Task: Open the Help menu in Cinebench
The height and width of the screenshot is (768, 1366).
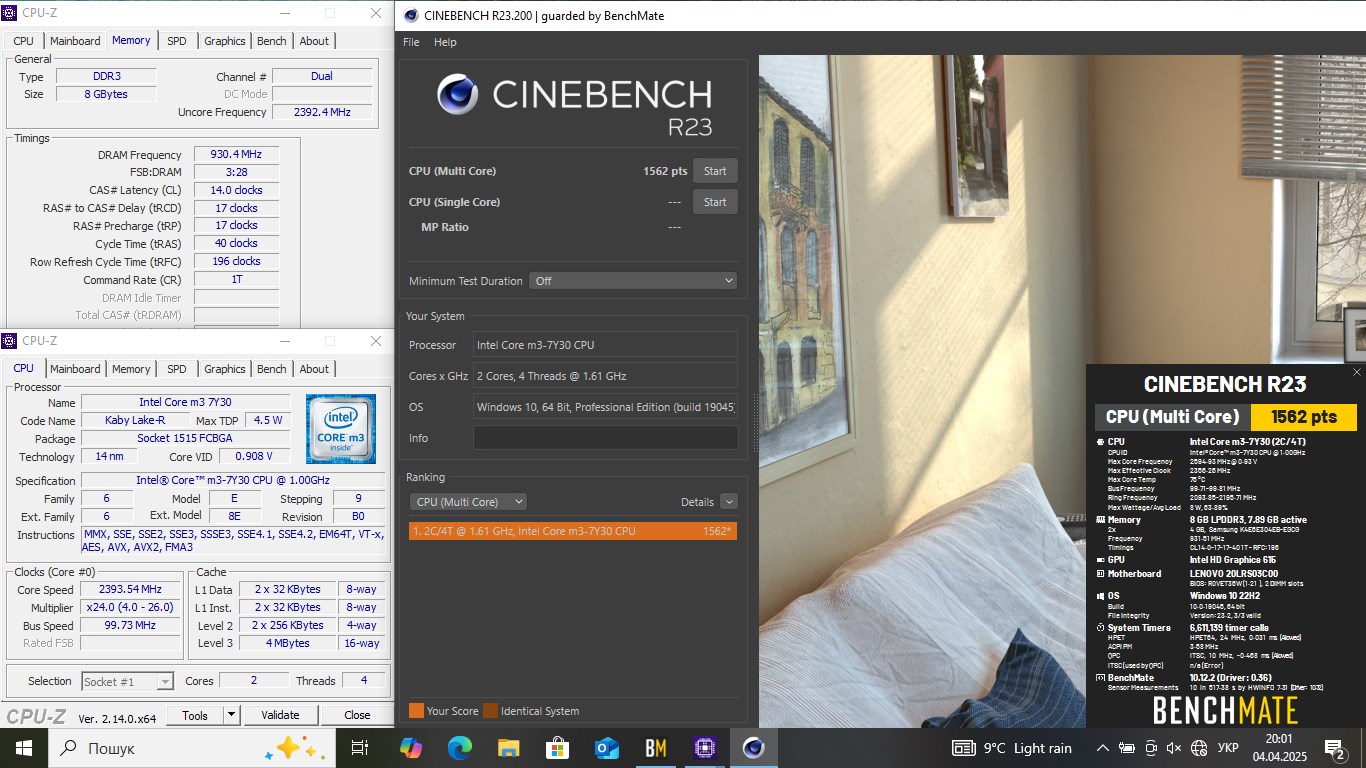Action: point(445,42)
